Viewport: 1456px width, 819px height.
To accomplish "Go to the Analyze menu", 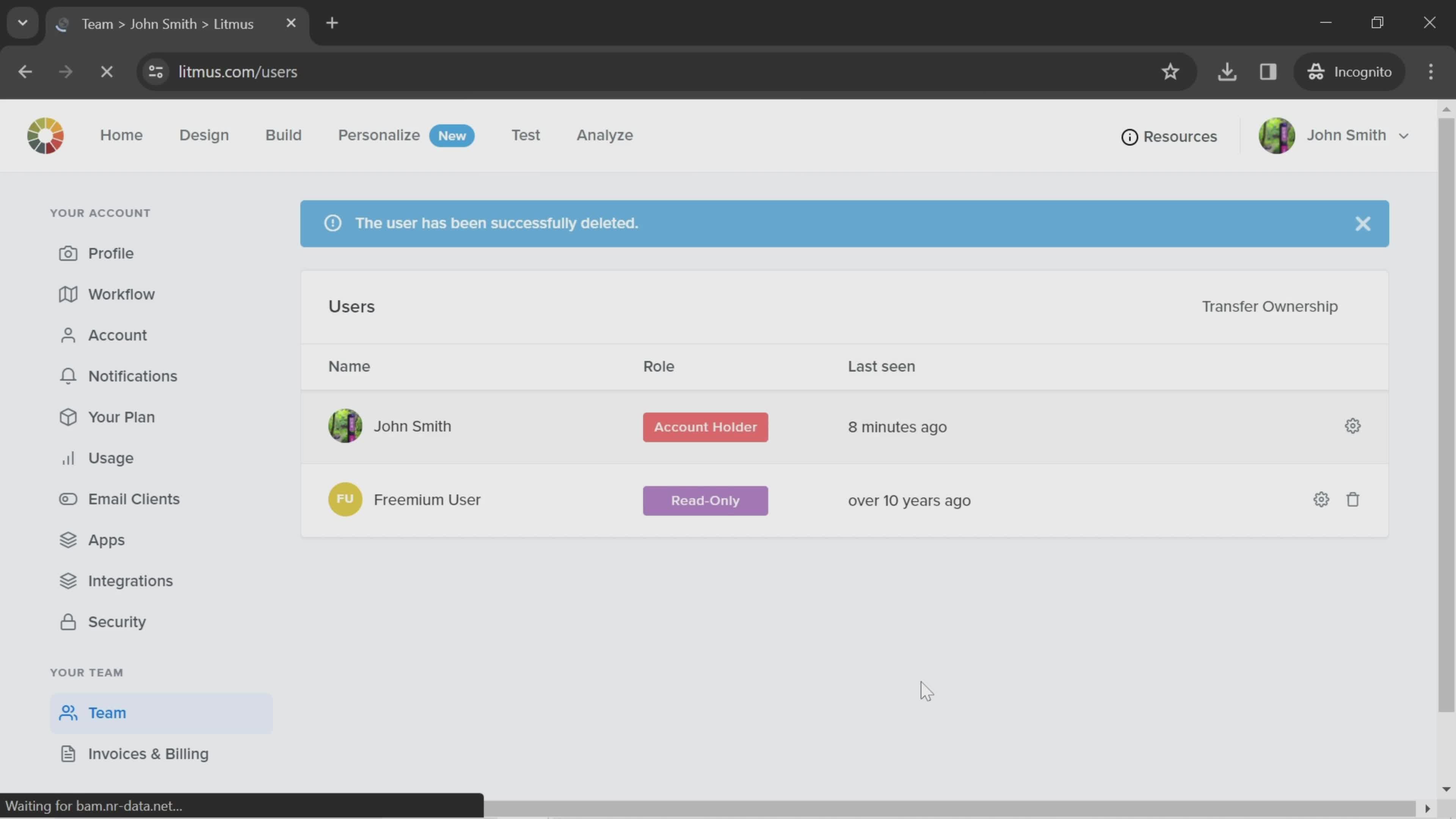I will [x=604, y=136].
